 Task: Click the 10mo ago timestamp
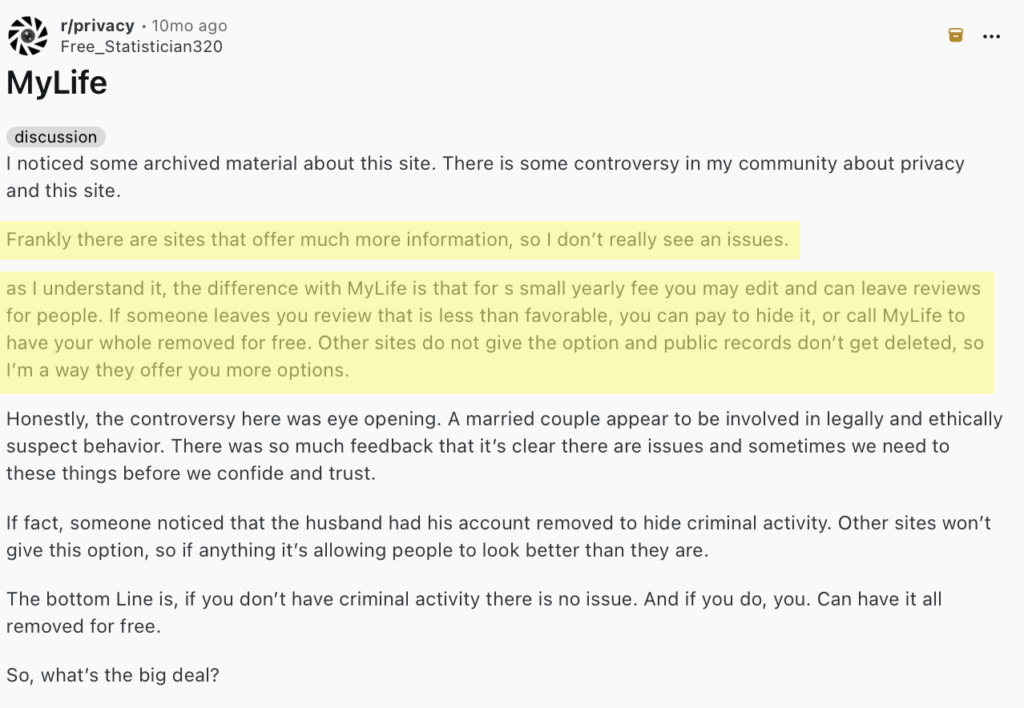[x=188, y=25]
